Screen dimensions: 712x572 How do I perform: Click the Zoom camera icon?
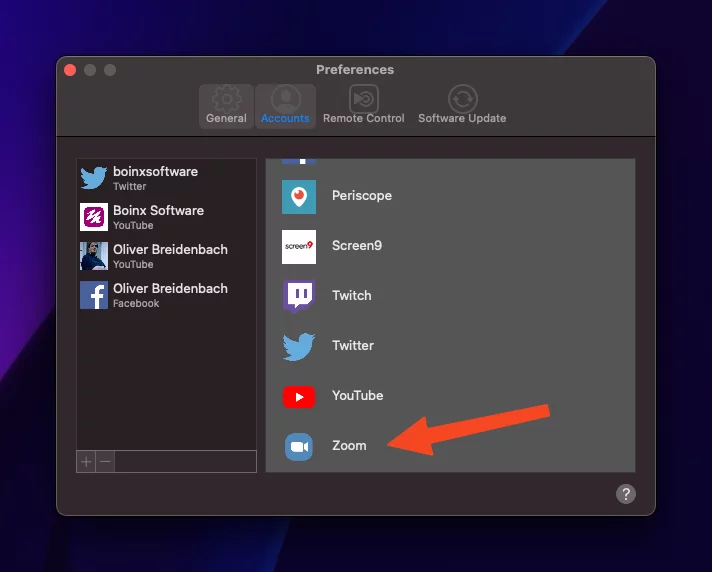[299, 447]
